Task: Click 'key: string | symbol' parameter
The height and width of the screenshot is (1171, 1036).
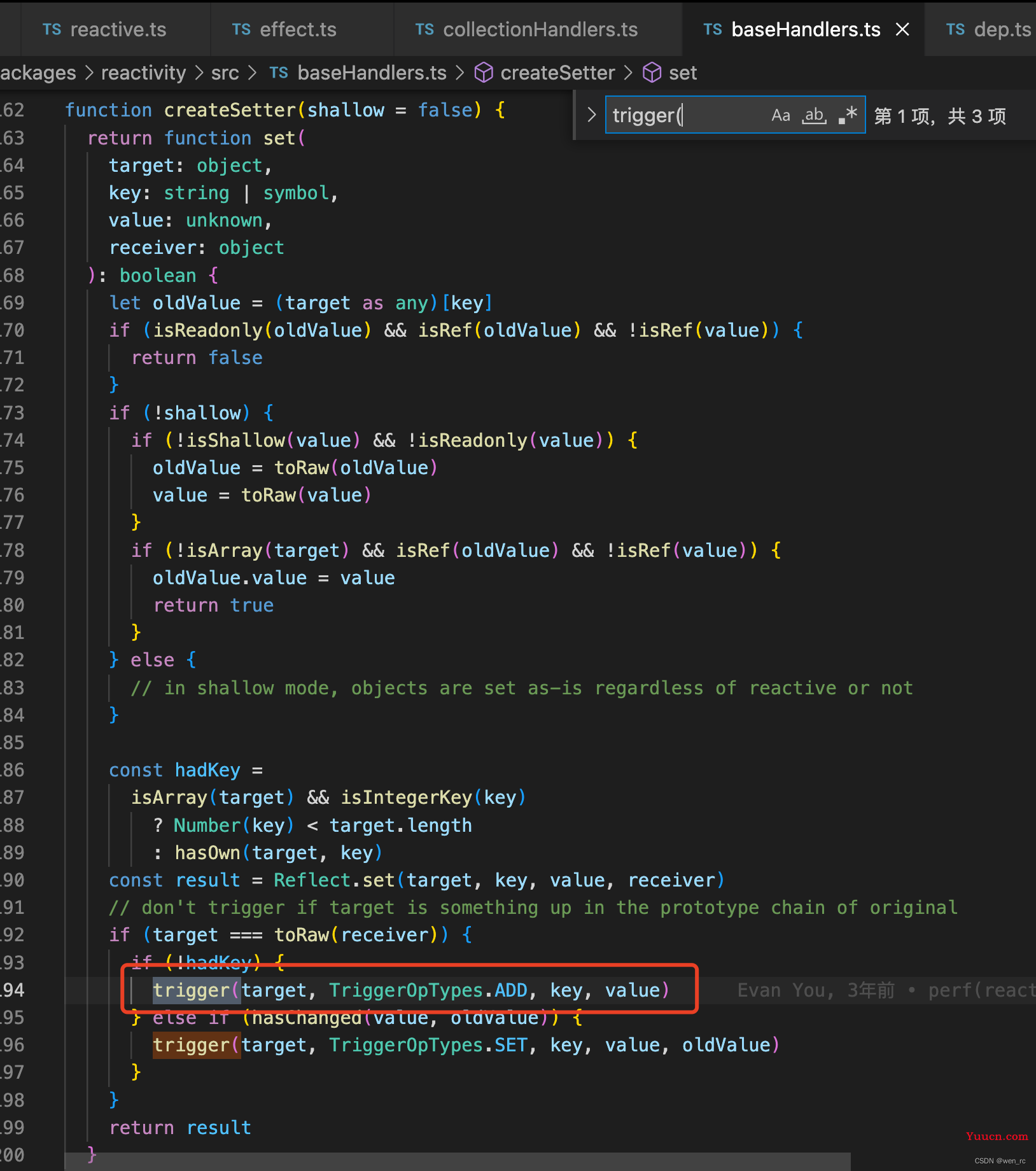Action: pos(223,192)
